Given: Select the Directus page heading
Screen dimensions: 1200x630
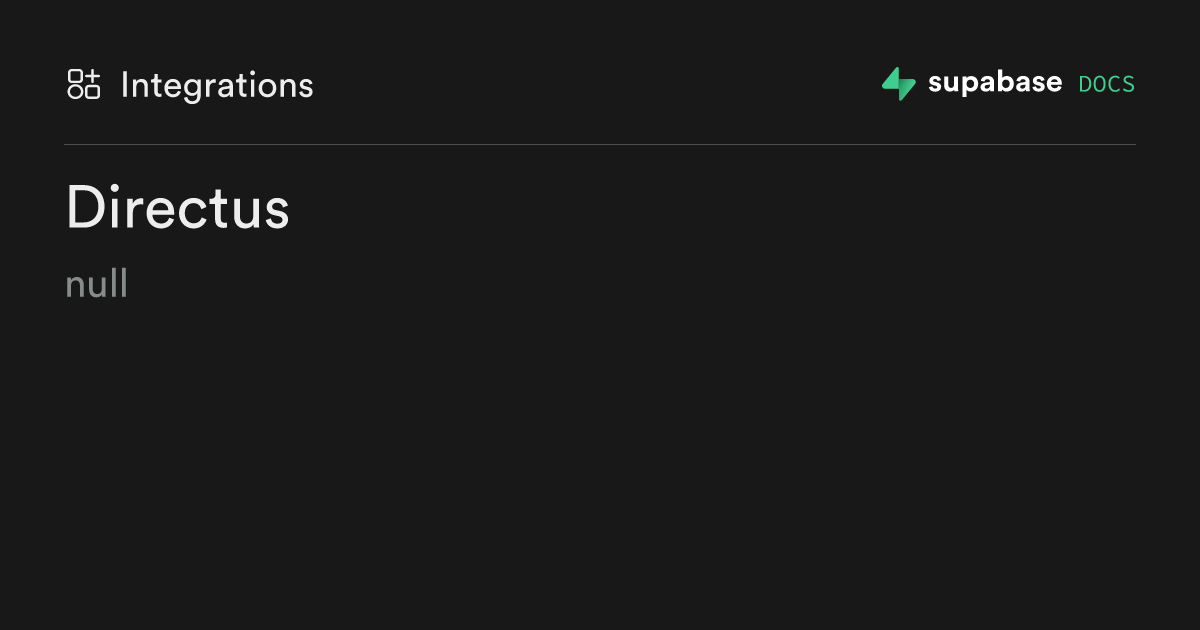Looking at the screenshot, I should [x=177, y=208].
